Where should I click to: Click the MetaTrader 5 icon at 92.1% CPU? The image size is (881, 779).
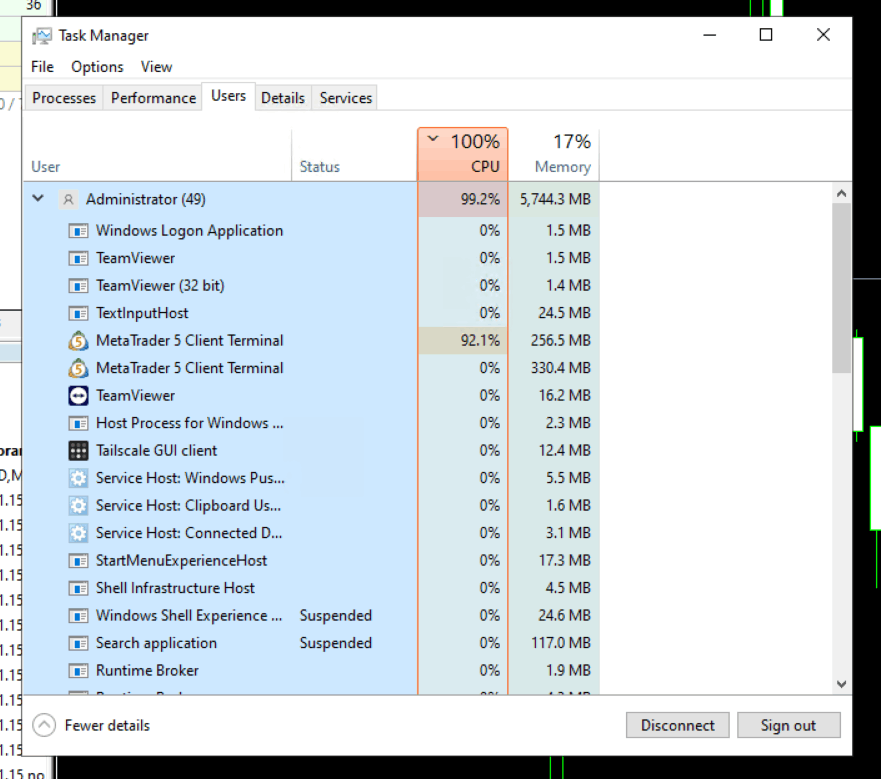coord(78,341)
